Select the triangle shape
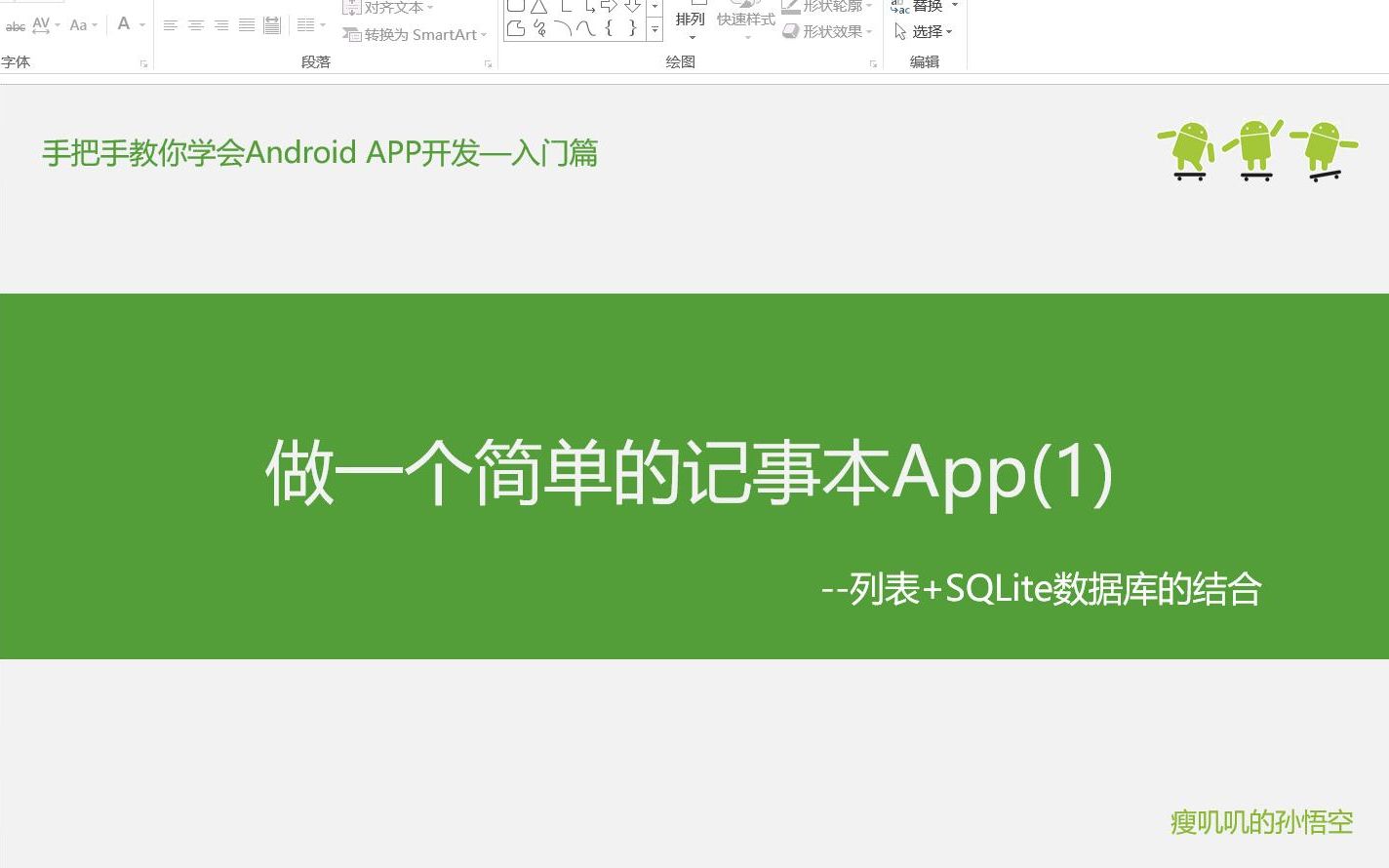This screenshot has width=1389, height=868. pyautogui.click(x=539, y=6)
